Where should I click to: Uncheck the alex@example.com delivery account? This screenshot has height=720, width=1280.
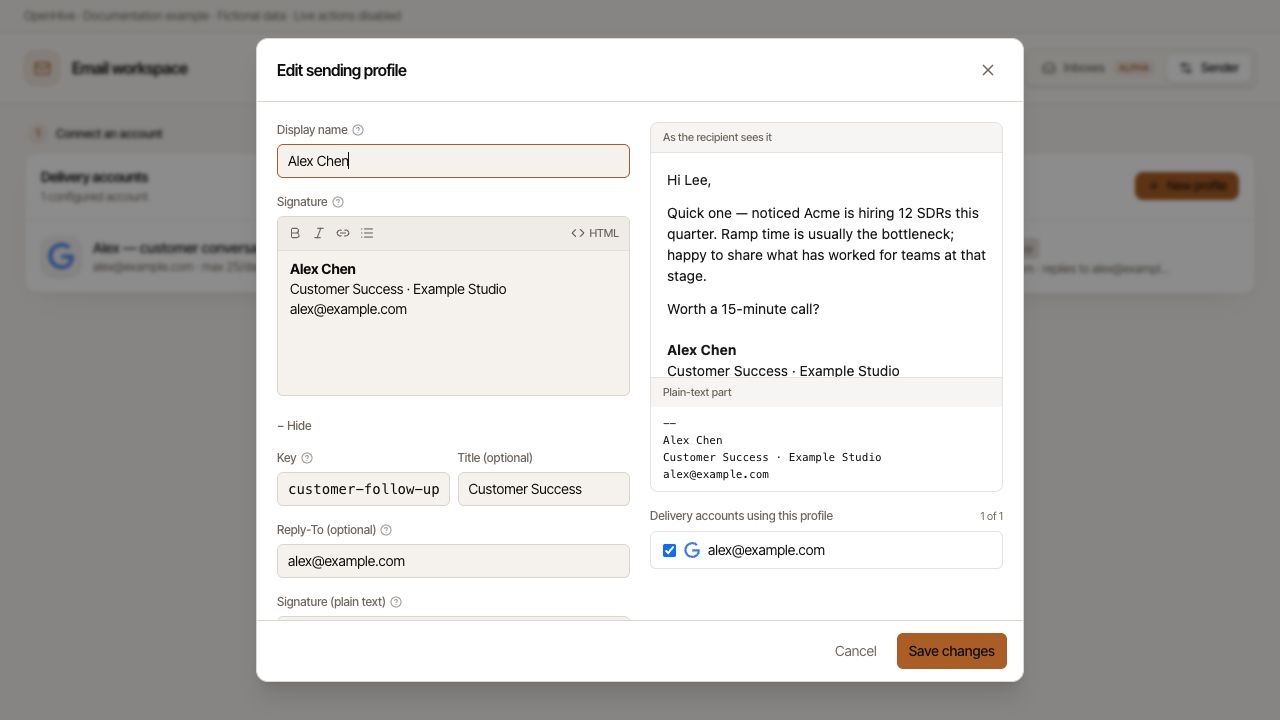(670, 550)
